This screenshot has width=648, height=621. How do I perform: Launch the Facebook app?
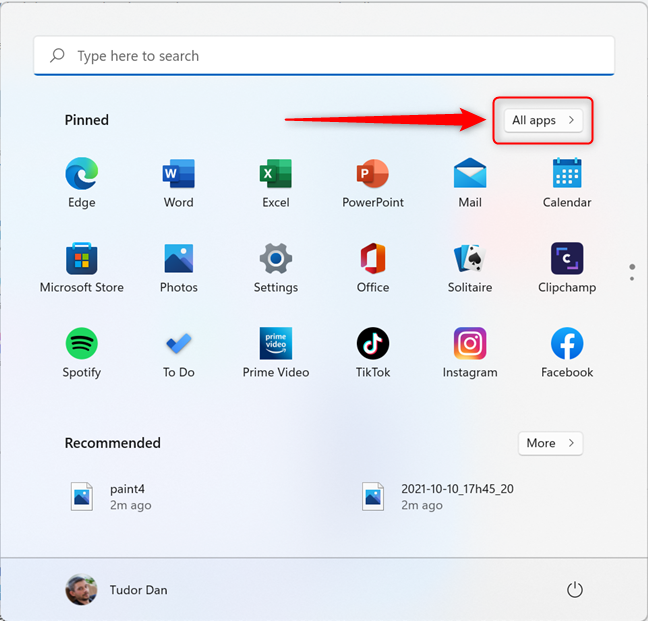click(x=567, y=353)
